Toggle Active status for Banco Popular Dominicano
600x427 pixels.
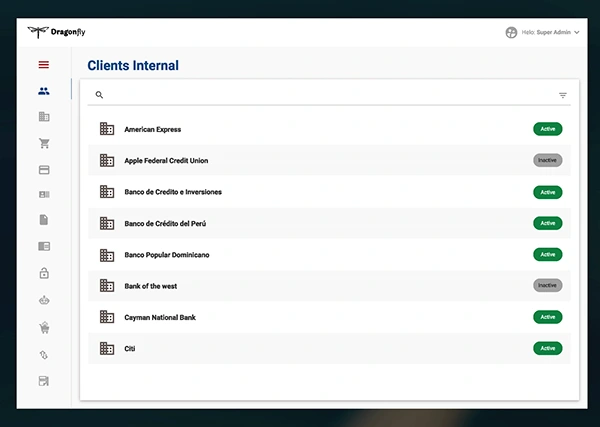[x=548, y=254]
